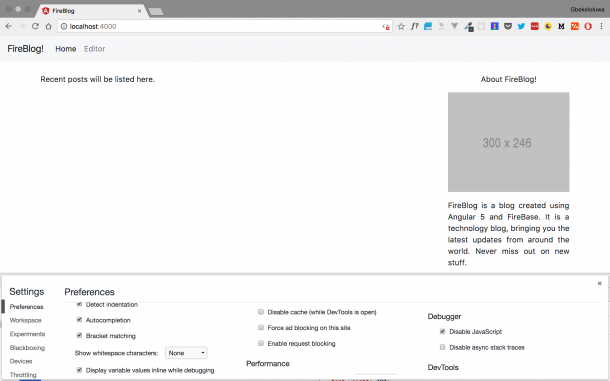Open the Editor nav link

click(95, 49)
